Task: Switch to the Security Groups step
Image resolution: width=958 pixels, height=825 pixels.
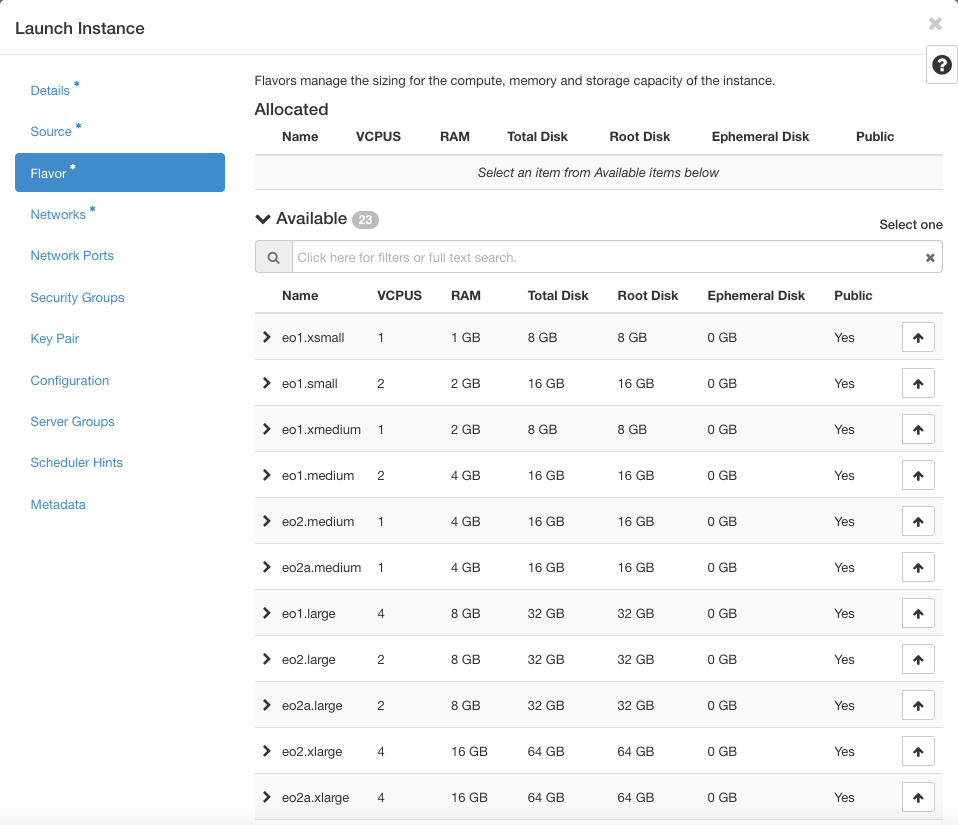Action: click(x=77, y=298)
